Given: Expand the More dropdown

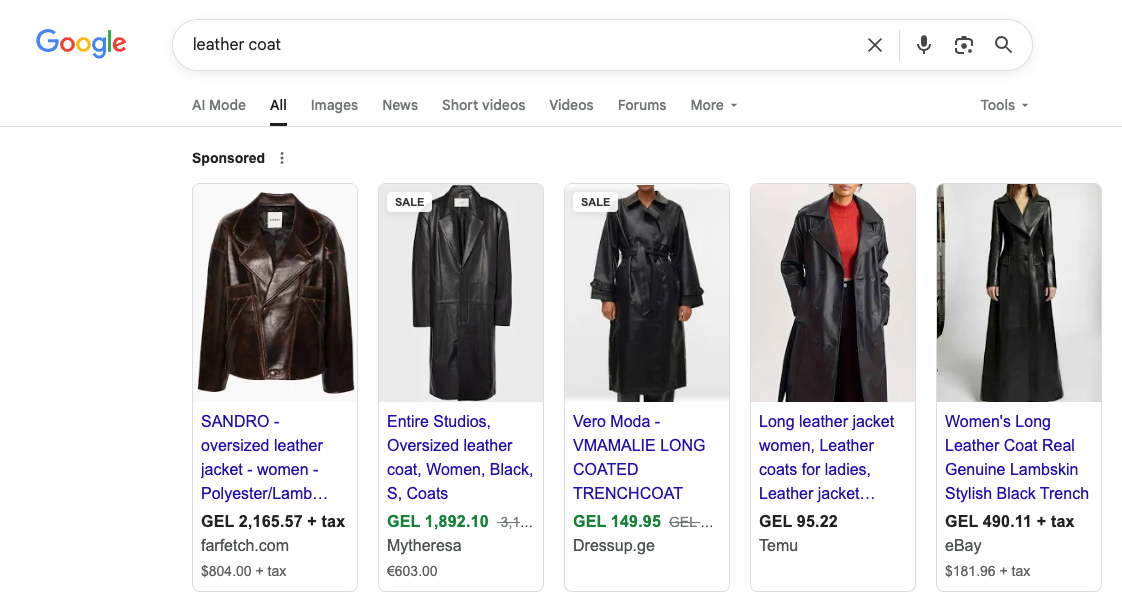Looking at the screenshot, I should 713,105.
